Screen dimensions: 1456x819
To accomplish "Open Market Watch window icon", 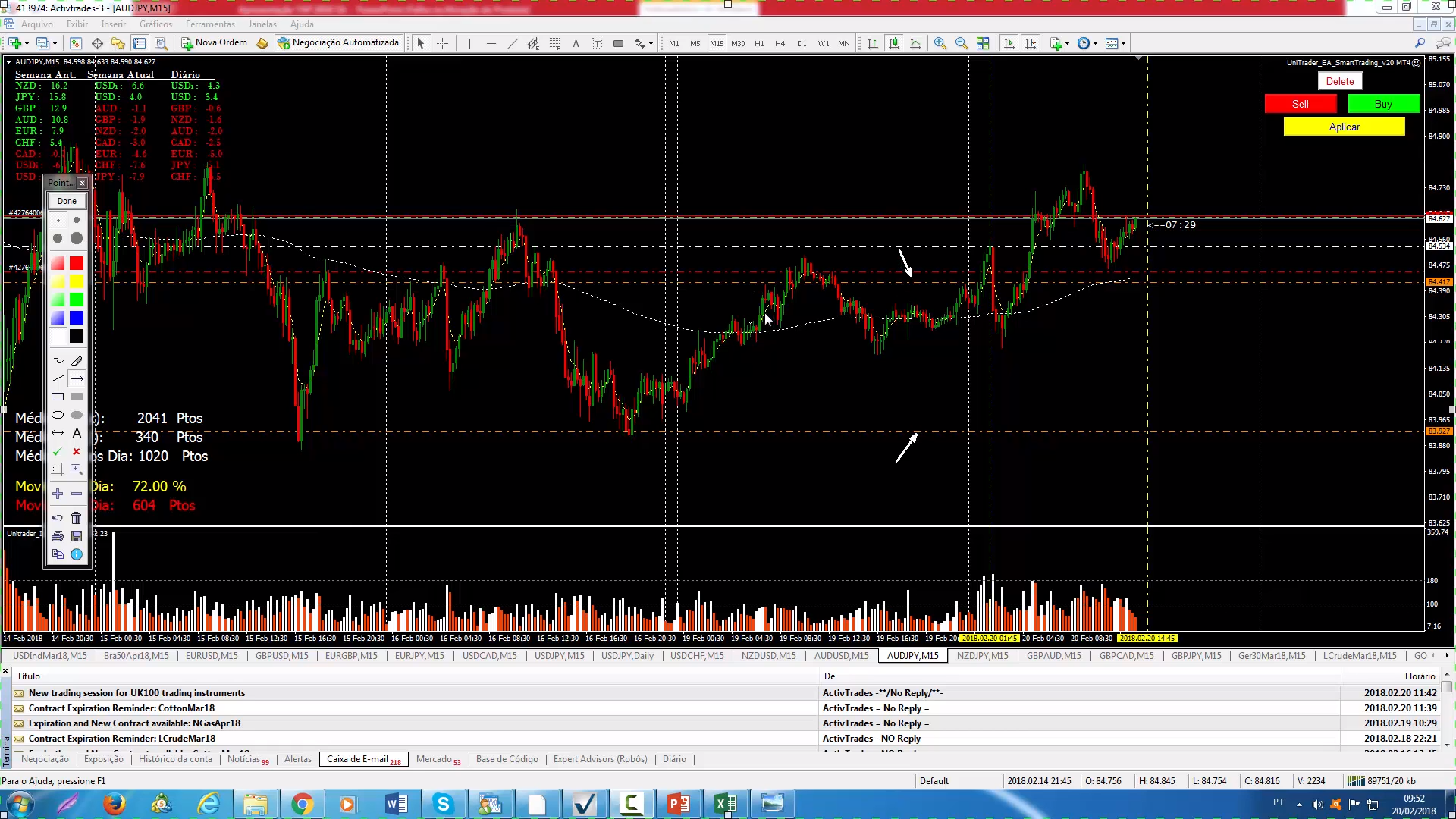I will (x=75, y=43).
